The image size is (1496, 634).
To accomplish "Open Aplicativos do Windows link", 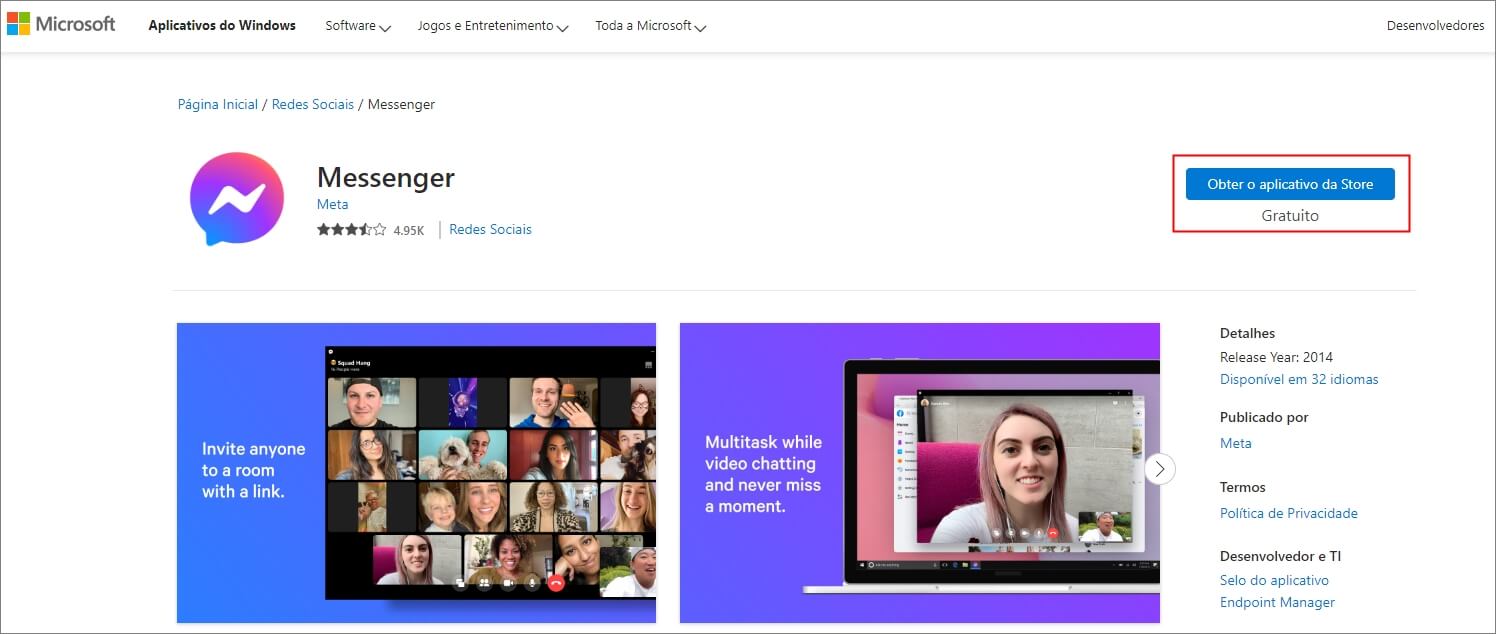I will coord(222,25).
